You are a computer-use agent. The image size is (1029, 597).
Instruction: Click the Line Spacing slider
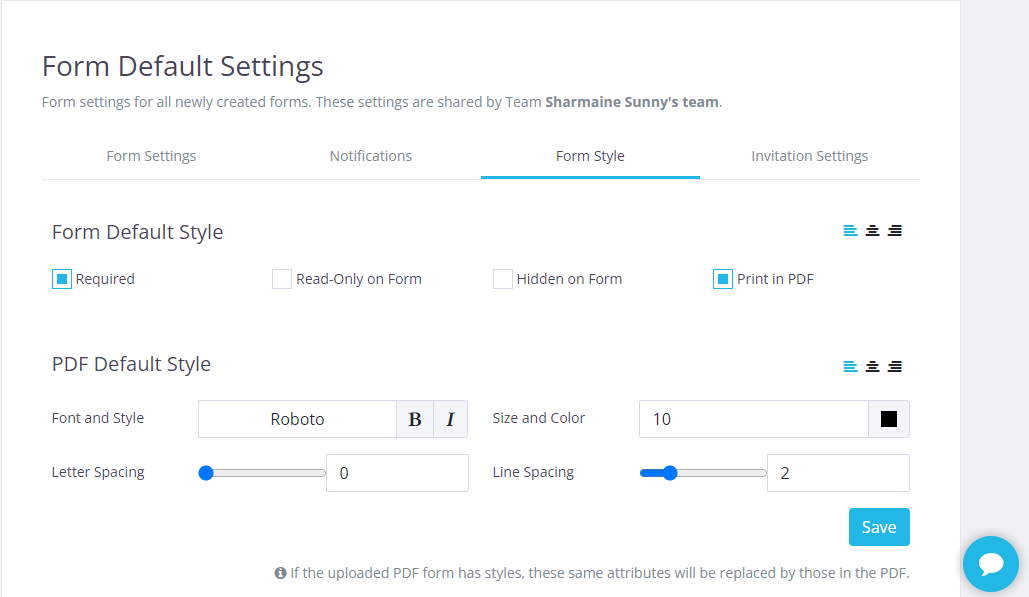(703, 473)
